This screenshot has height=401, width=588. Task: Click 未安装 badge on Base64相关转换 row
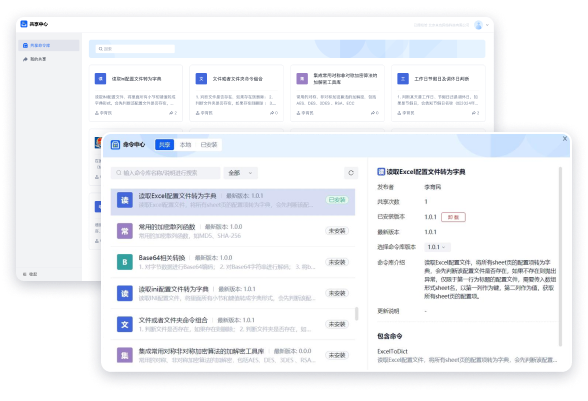pyautogui.click(x=337, y=262)
